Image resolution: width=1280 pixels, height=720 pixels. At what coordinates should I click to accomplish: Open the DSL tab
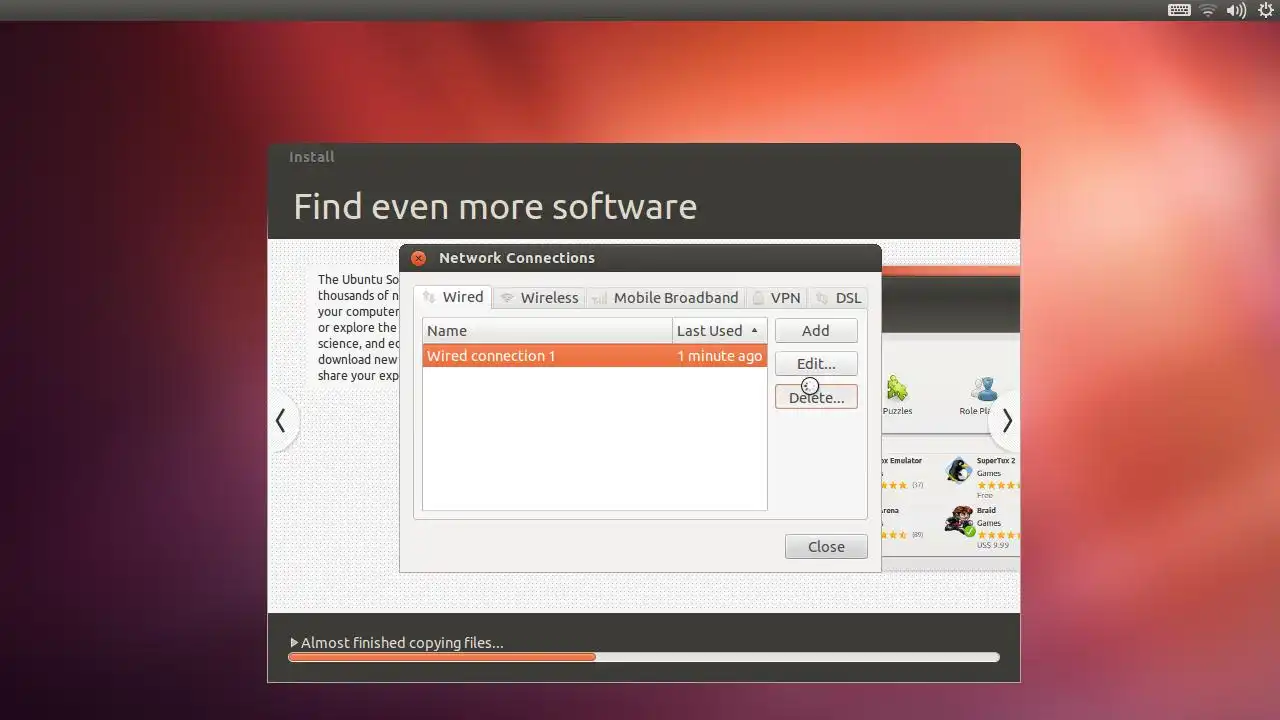[x=838, y=298]
